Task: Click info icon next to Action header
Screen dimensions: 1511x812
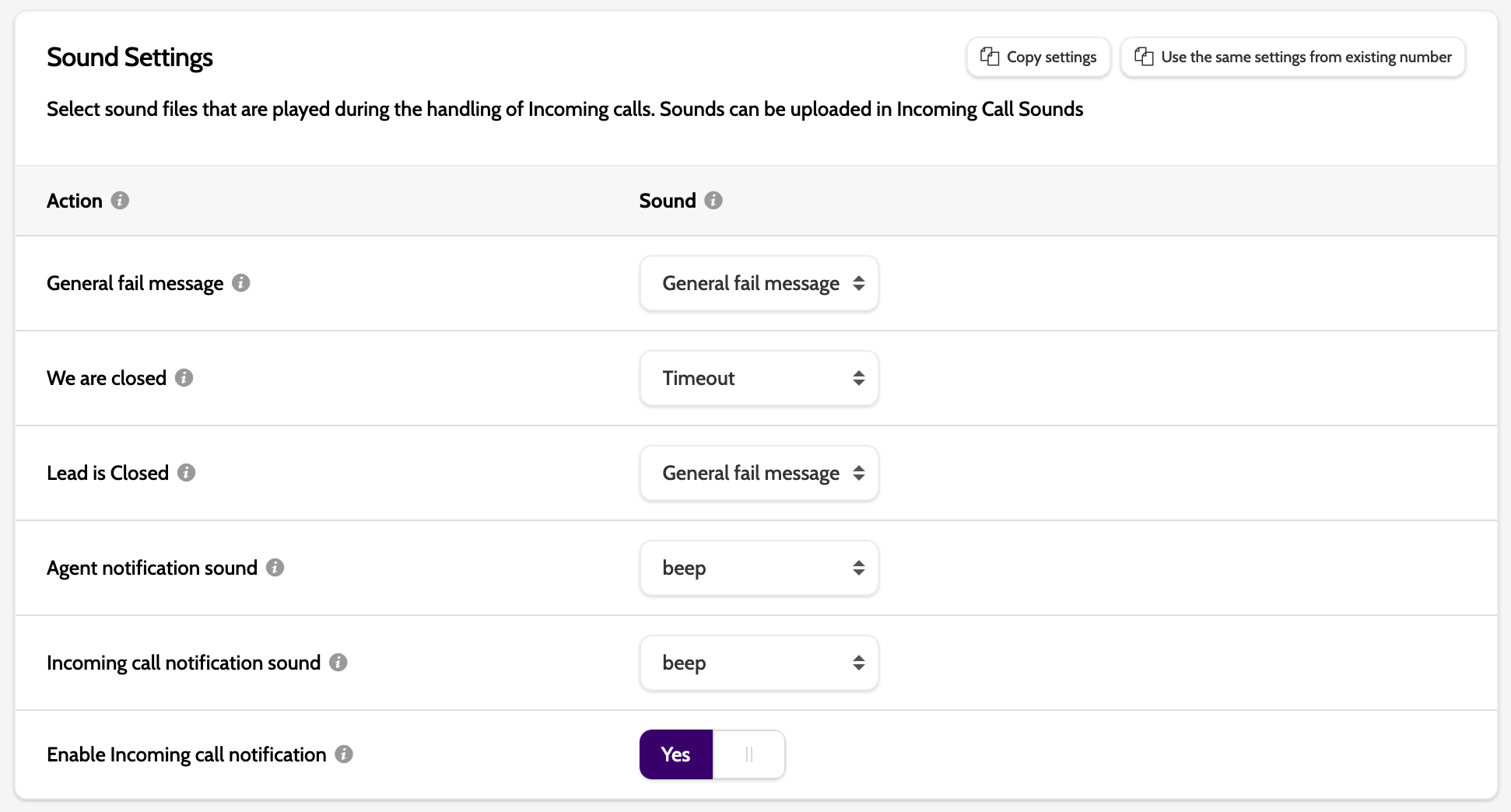Action: 120,201
